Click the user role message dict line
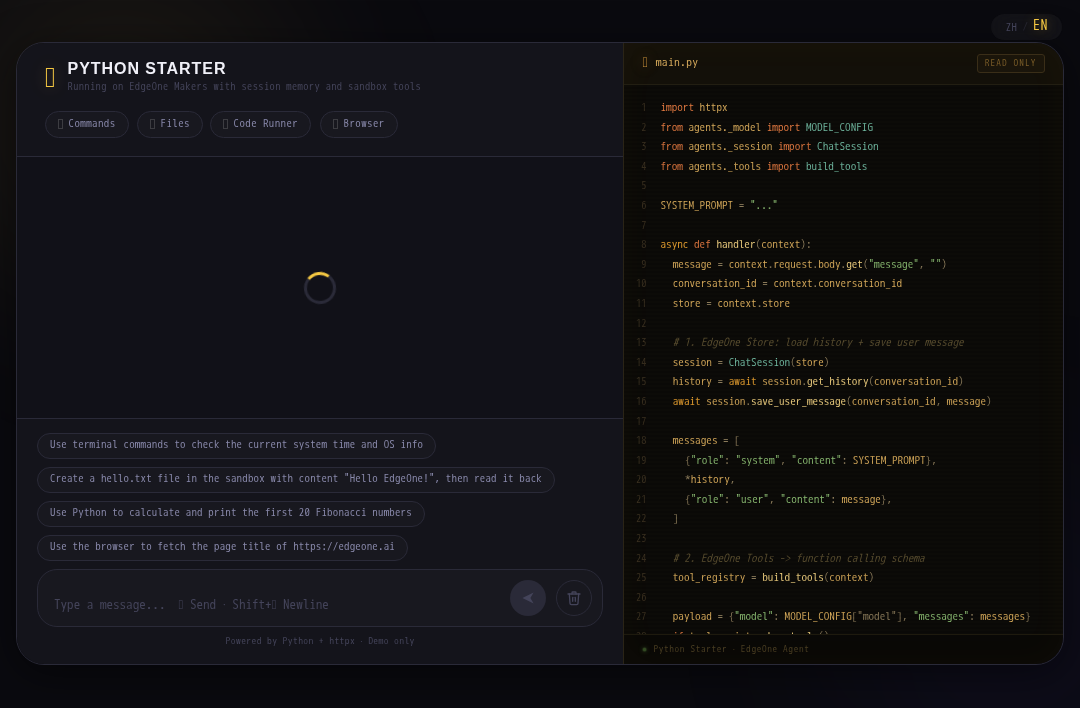The width and height of the screenshot is (1080, 708). tap(788, 499)
